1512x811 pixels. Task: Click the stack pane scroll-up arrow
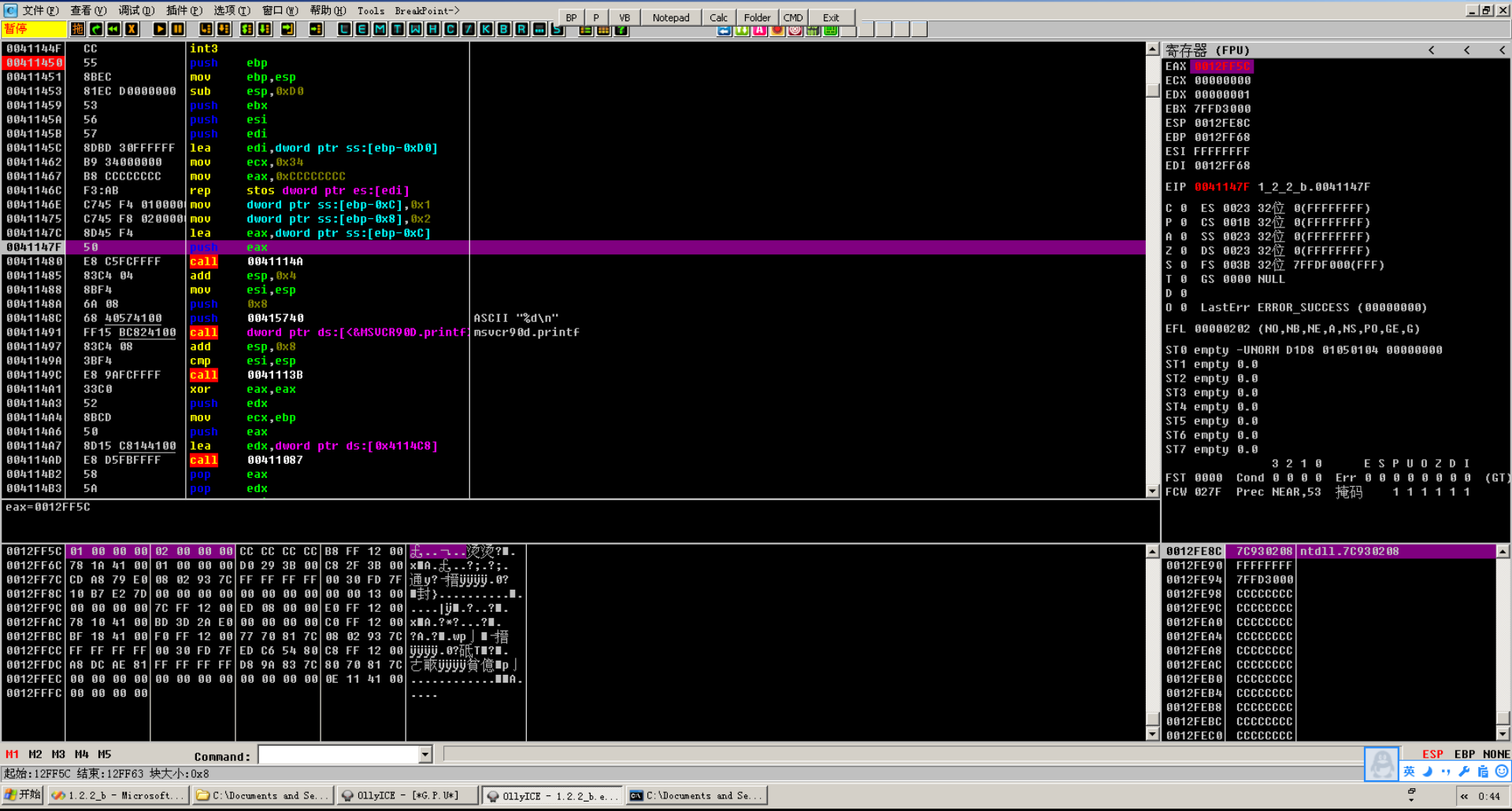pyautogui.click(x=1503, y=552)
